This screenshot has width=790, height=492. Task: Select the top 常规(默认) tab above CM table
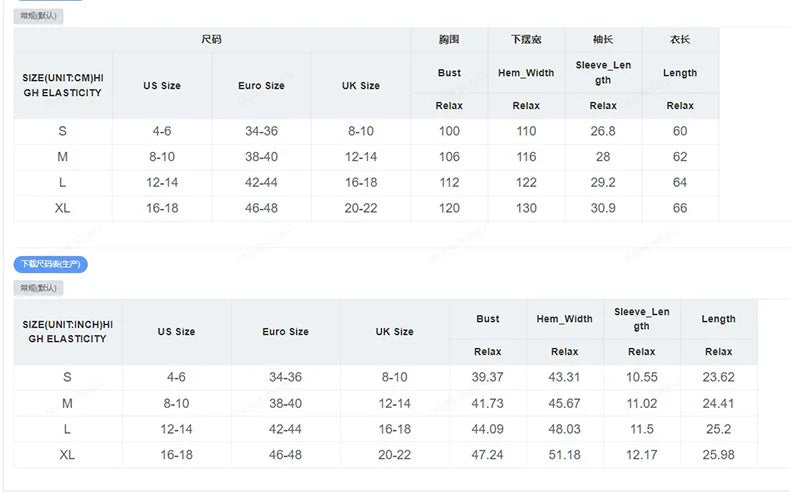tap(38, 16)
